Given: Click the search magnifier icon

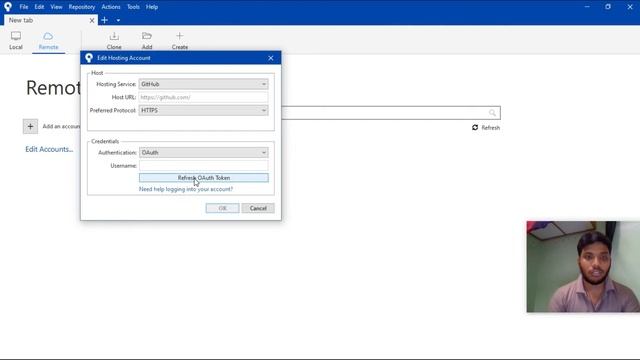Looking at the screenshot, I should coord(492,113).
